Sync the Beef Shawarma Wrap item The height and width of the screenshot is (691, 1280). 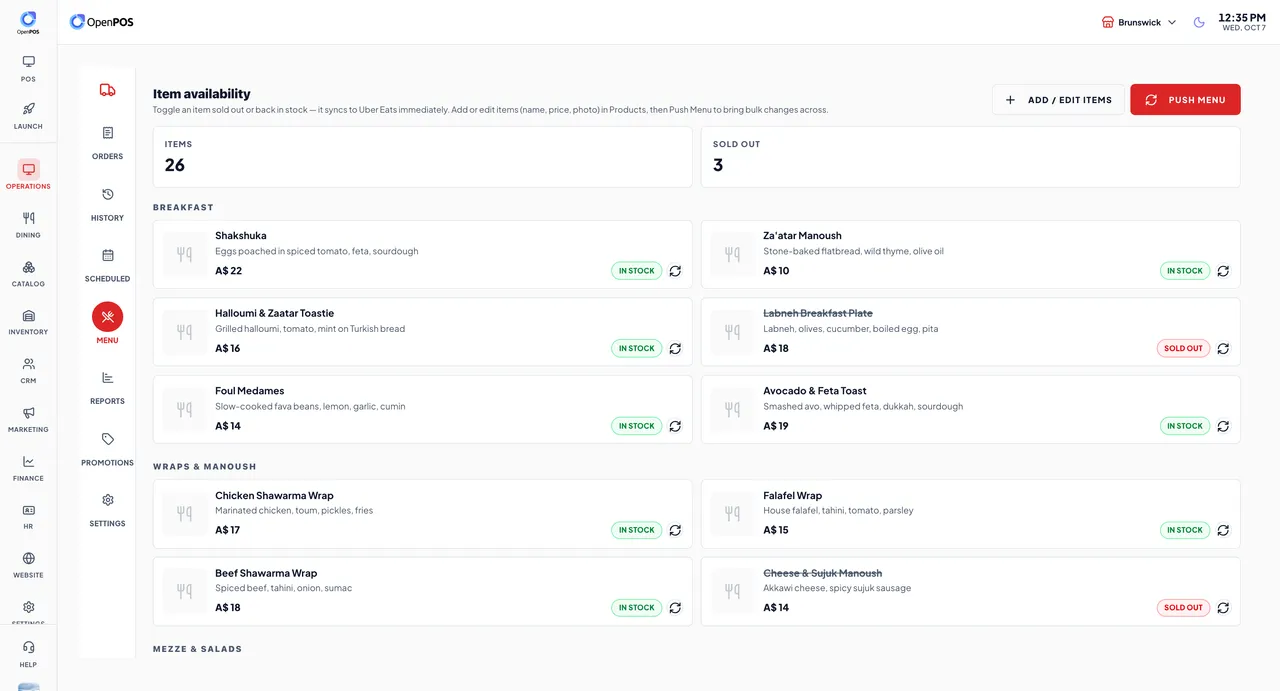[675, 607]
